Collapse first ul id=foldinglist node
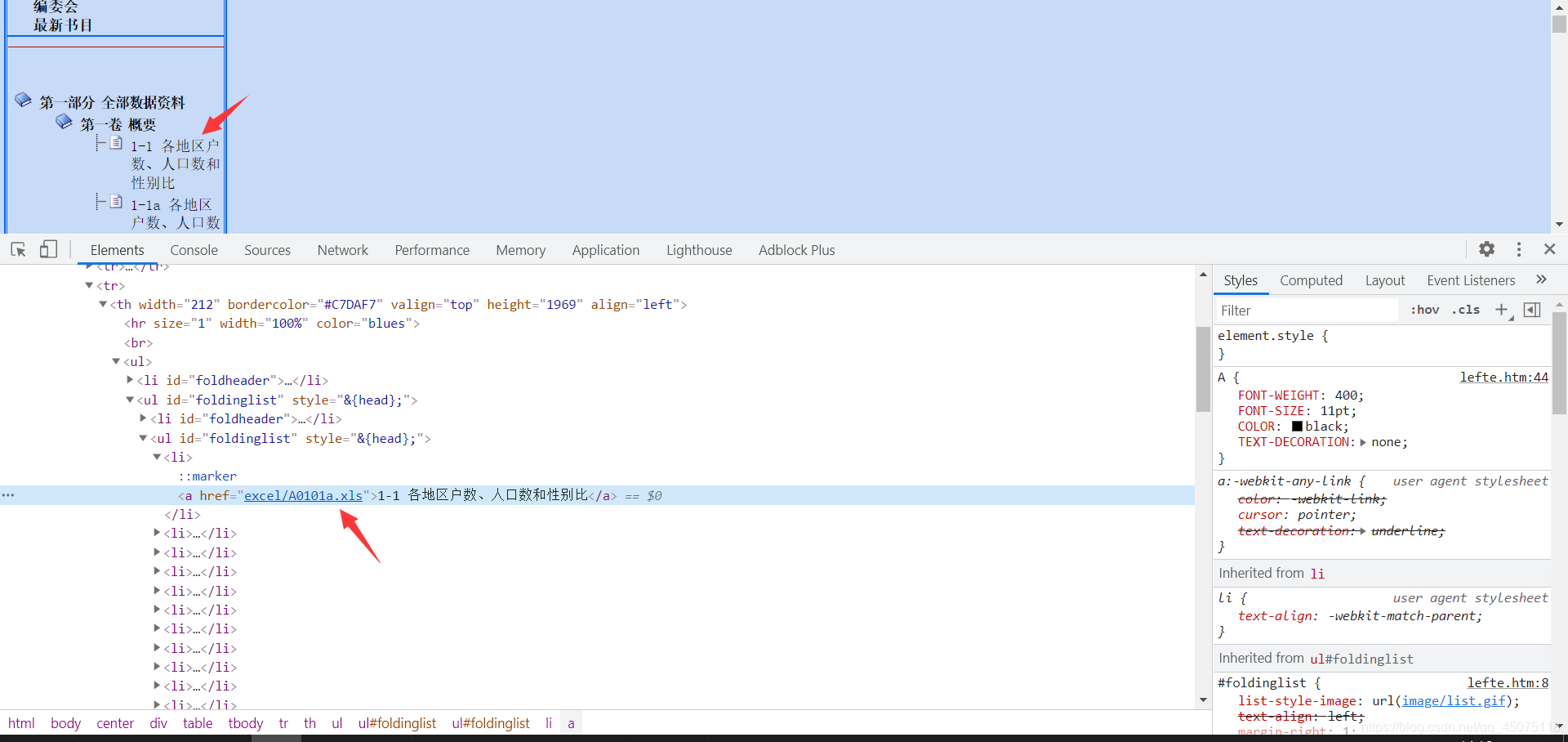Image resolution: width=1568 pixels, height=742 pixels. coord(130,400)
